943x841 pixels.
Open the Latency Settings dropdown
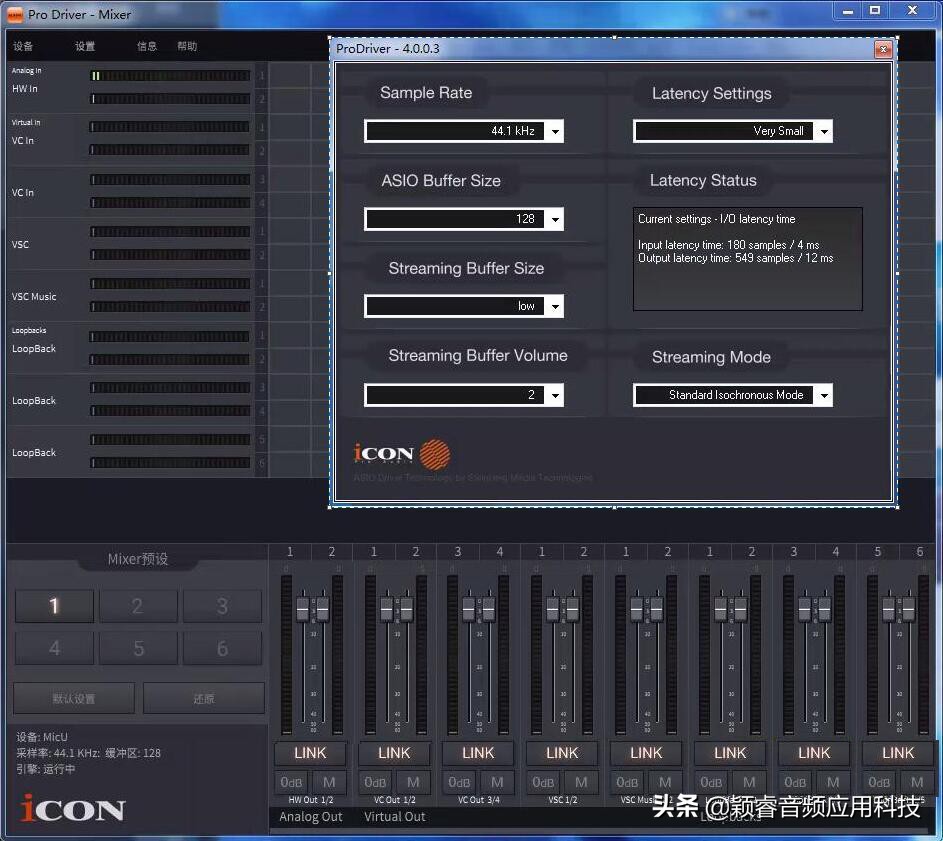click(x=823, y=131)
